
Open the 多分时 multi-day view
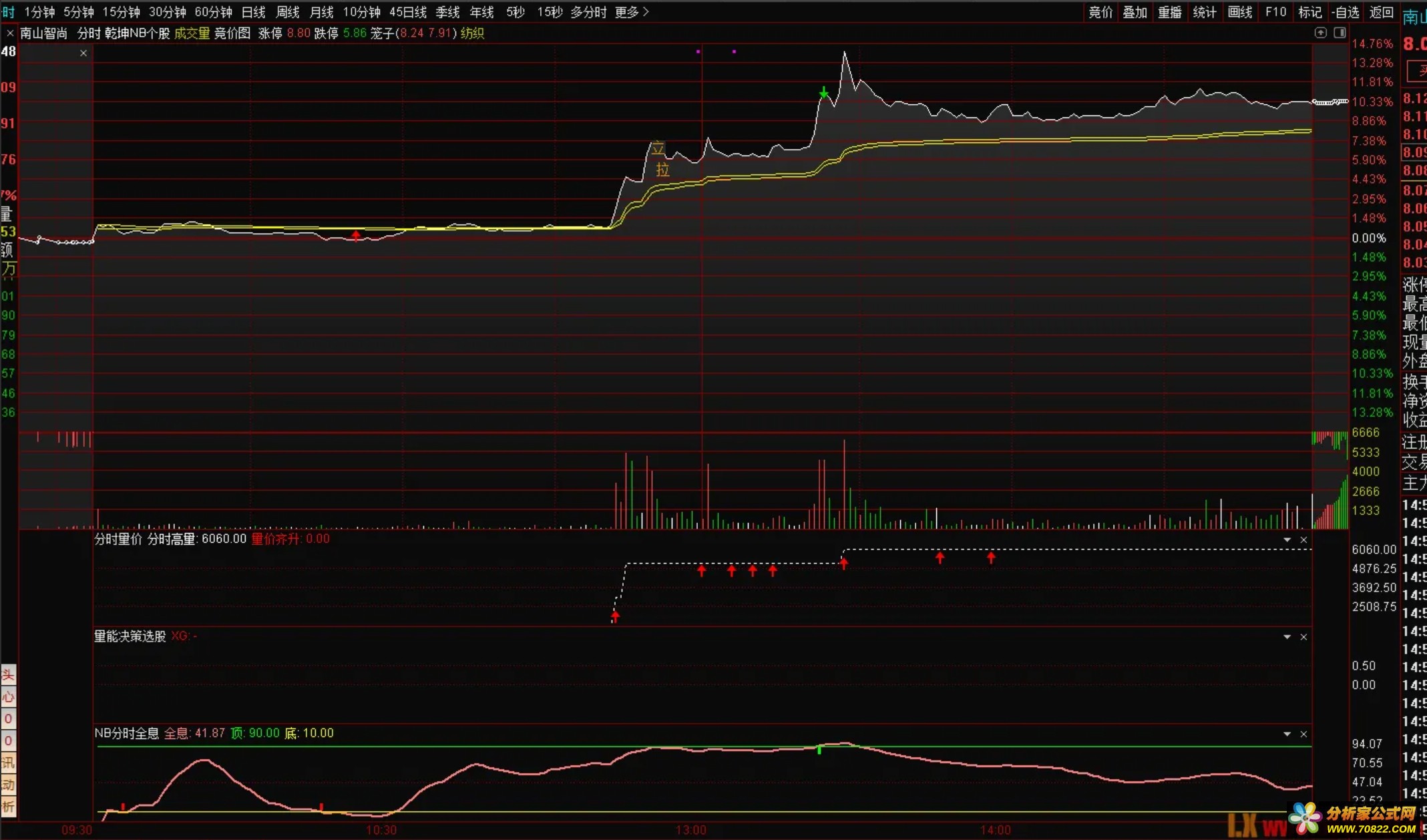click(x=589, y=12)
